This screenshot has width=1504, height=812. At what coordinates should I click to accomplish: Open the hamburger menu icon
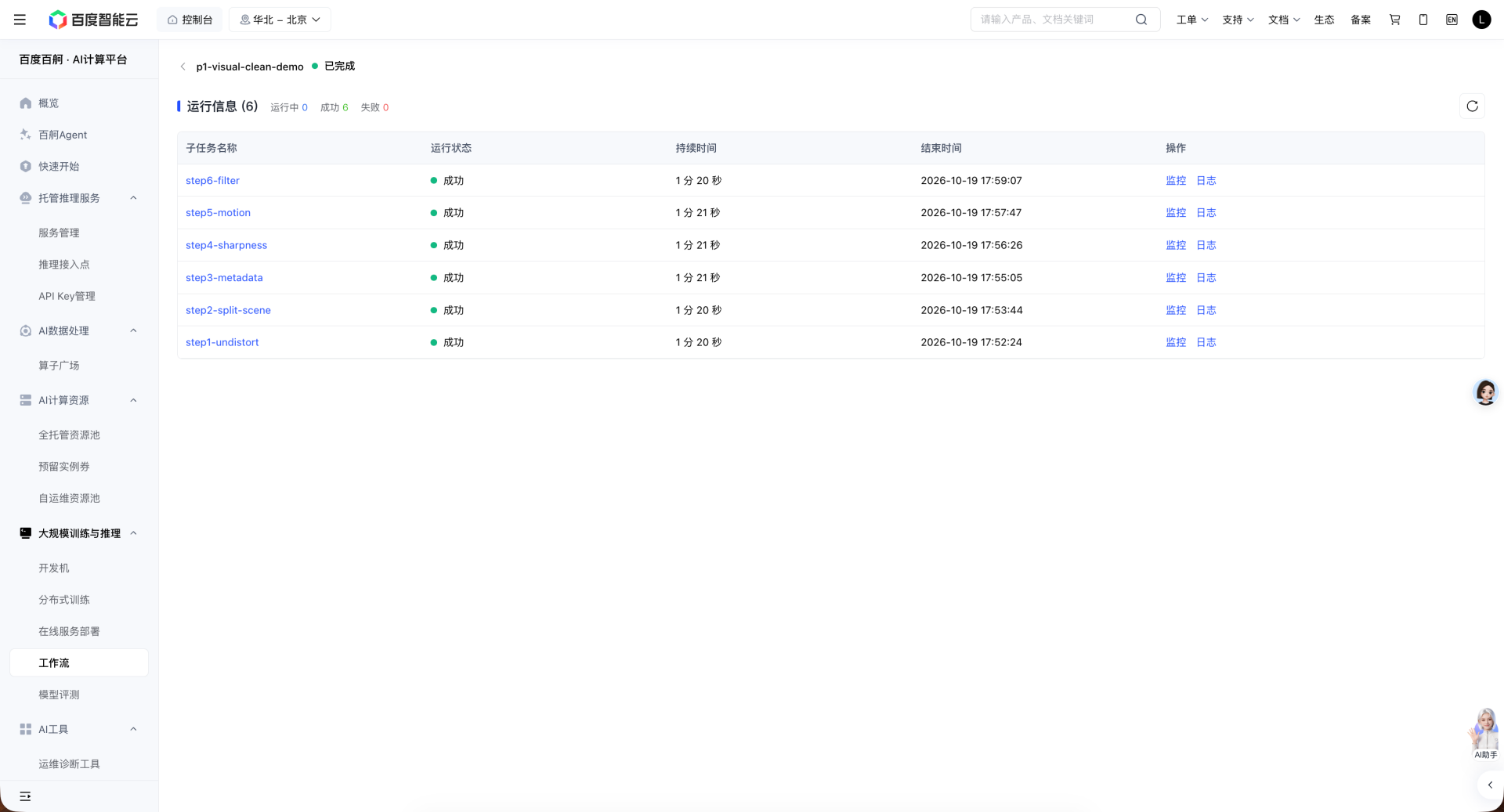click(x=20, y=20)
